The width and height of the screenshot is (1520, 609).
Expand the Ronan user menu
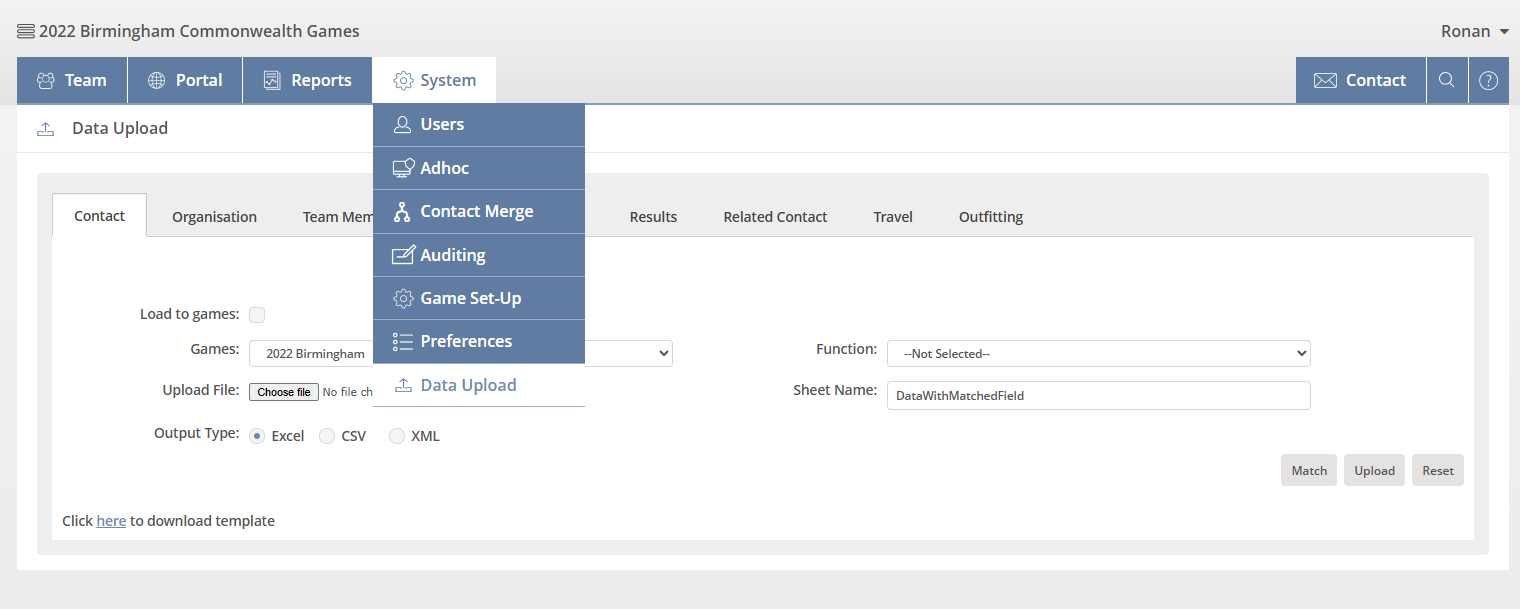[x=1474, y=31]
